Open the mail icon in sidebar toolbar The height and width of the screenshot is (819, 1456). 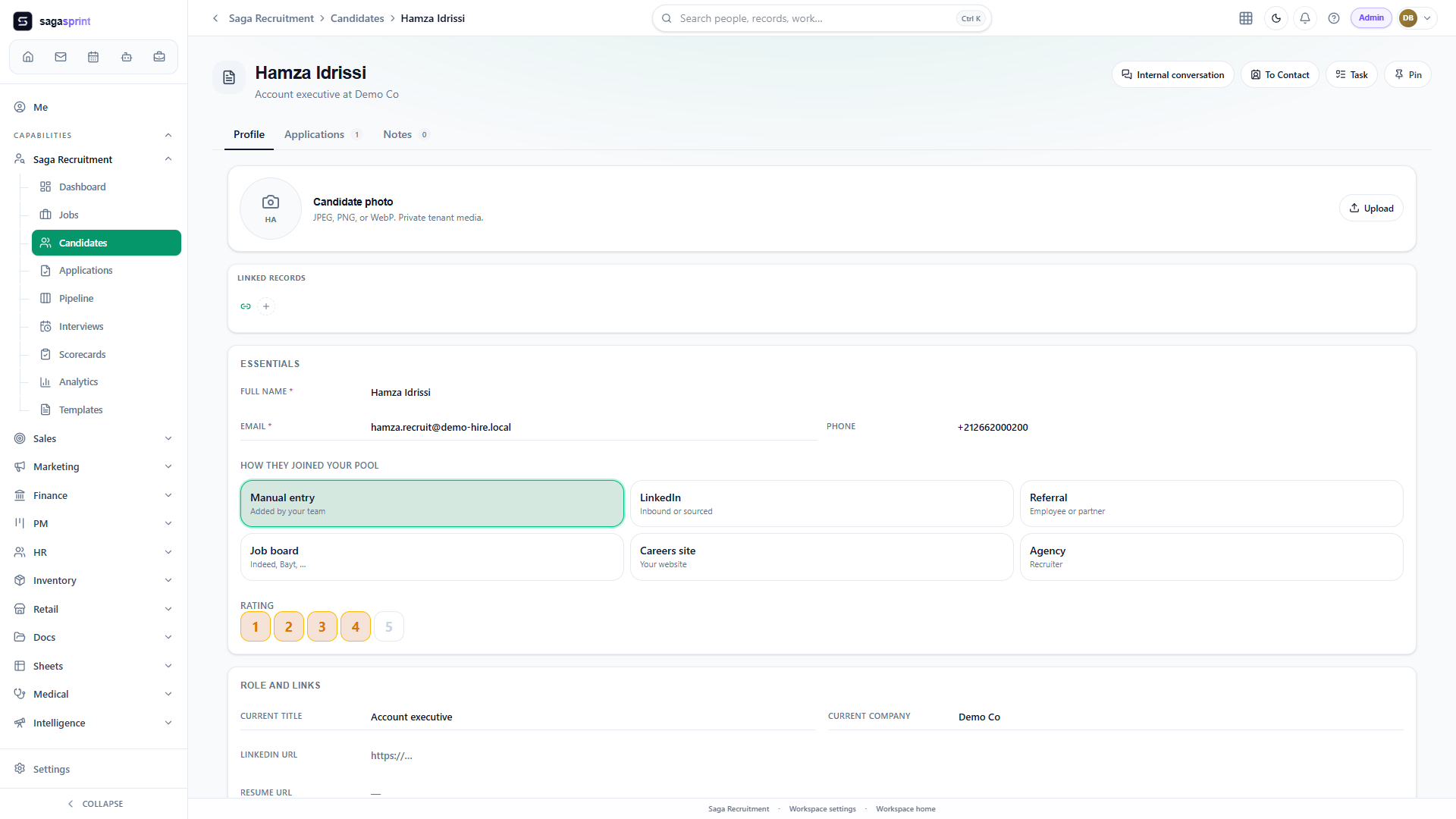(x=61, y=57)
